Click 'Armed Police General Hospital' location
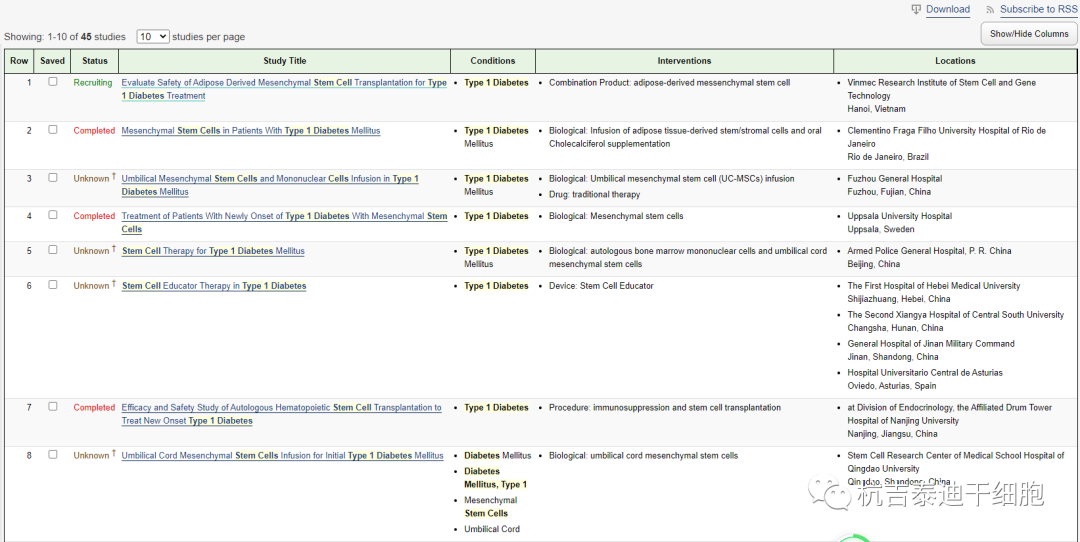The image size is (1080, 542). pyautogui.click(x=929, y=251)
